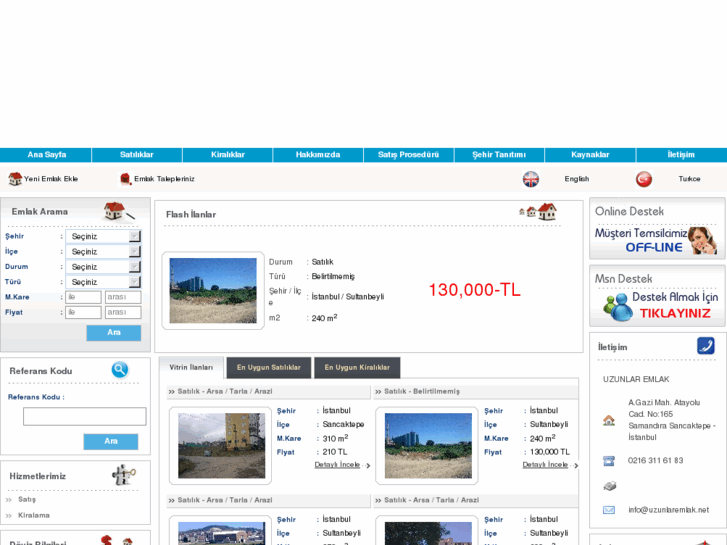
Task: Select the British flag language icon
Action: (531, 179)
